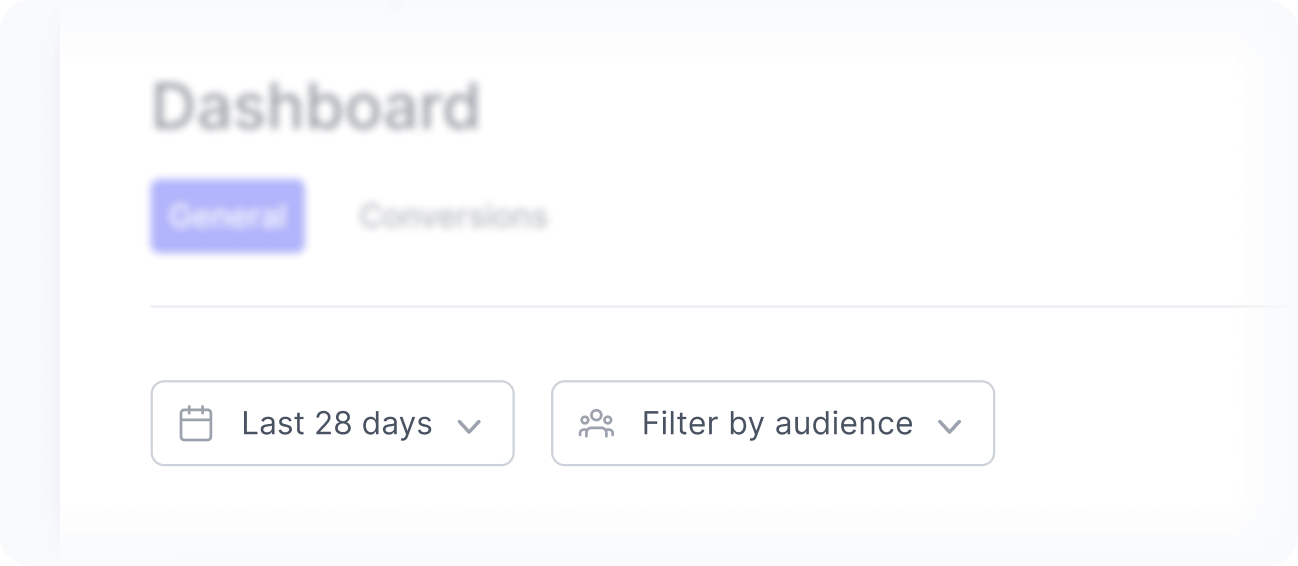This screenshot has width=1298, height=566.
Task: Click the "Filter by audience" text label
Action: click(777, 424)
